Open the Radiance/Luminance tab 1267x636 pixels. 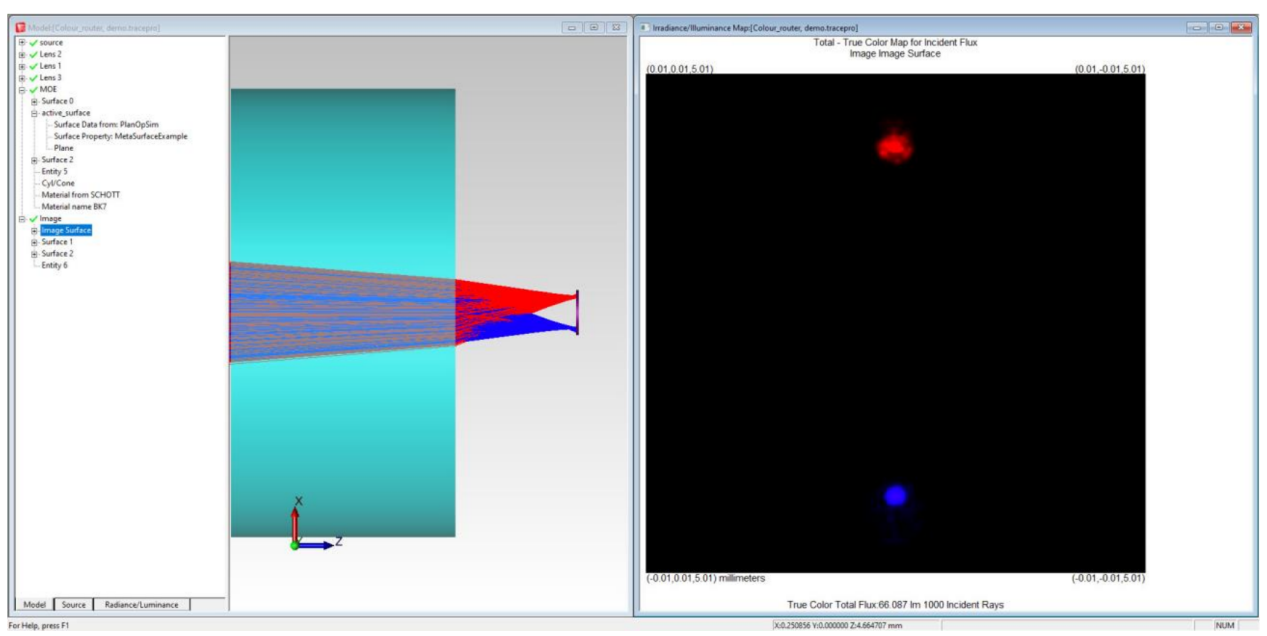click(x=141, y=604)
